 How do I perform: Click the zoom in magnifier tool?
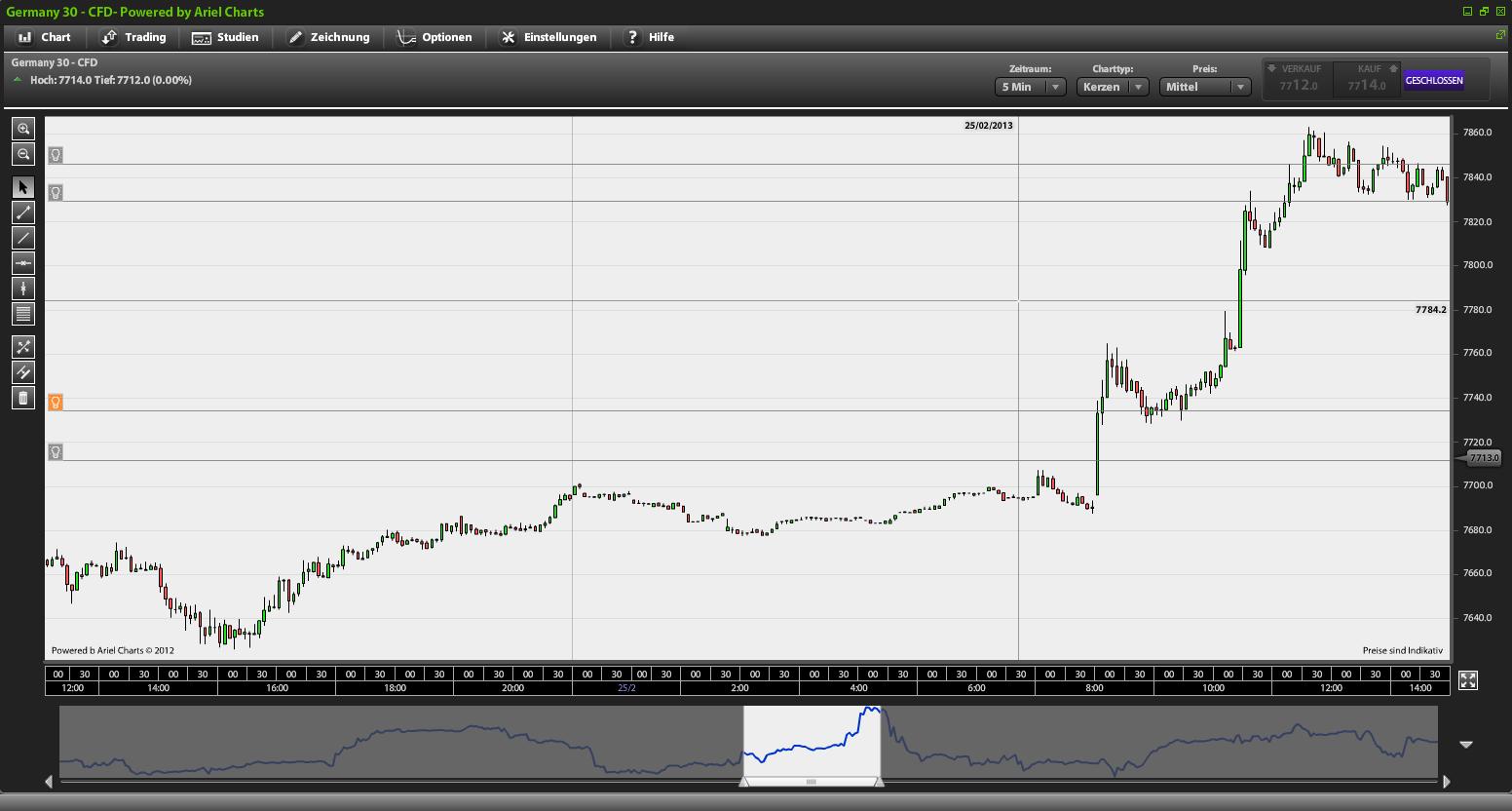pyautogui.click(x=23, y=129)
